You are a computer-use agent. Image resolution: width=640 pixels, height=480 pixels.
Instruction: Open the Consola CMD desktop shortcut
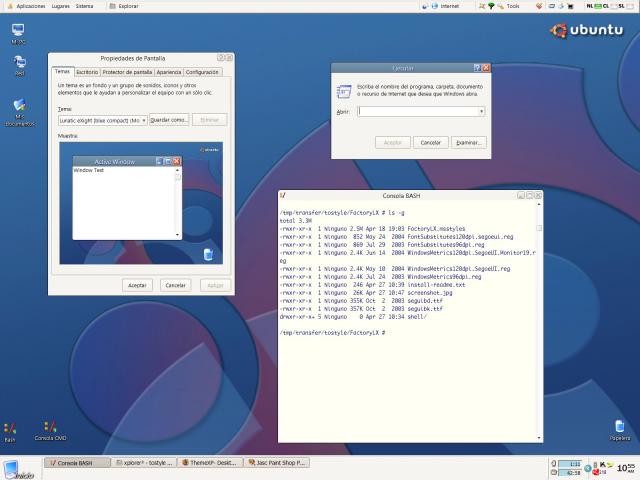pyautogui.click(x=50, y=431)
